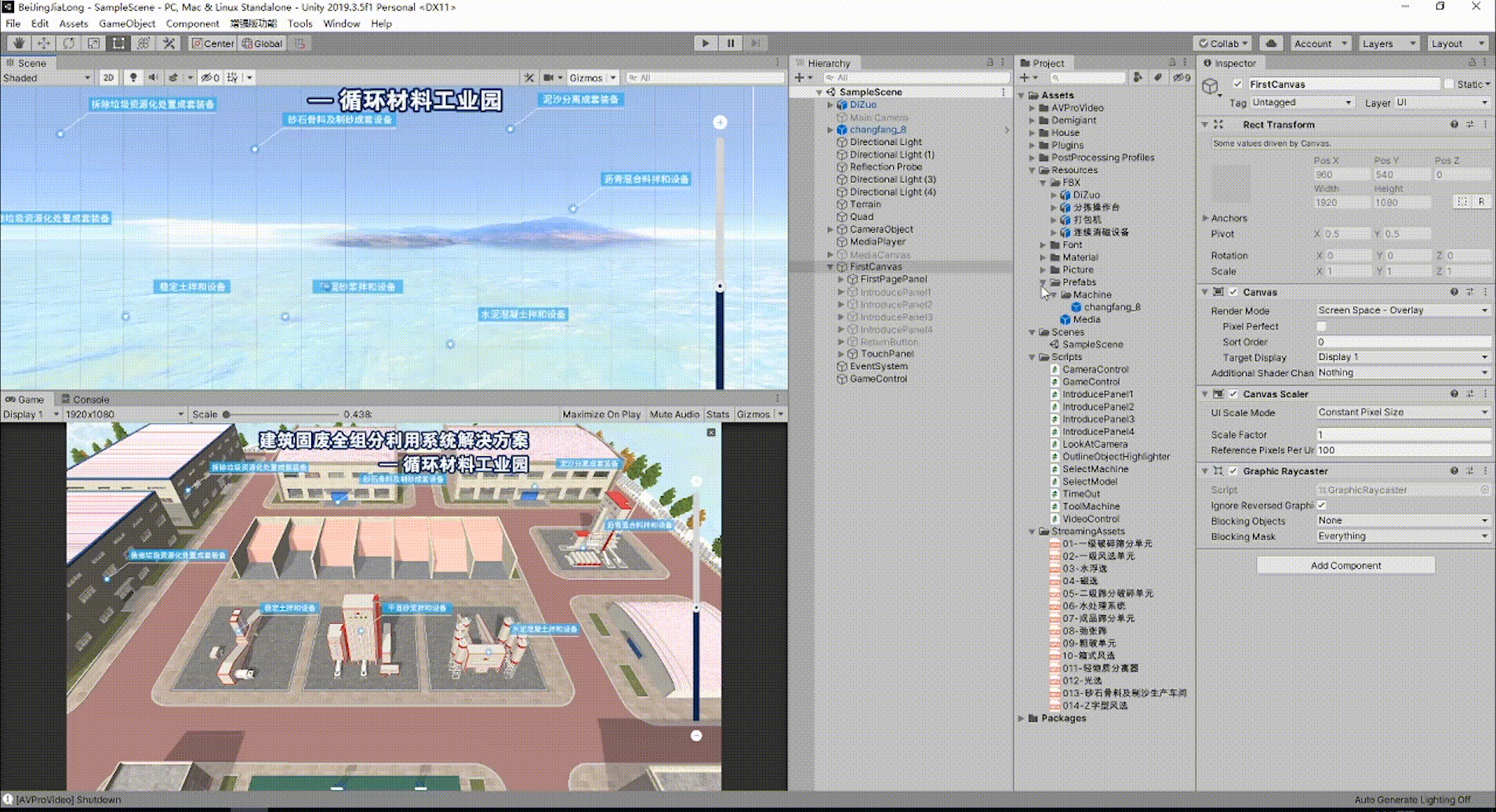Image resolution: width=1496 pixels, height=812 pixels.
Task: Select the Move tool
Action: 43,43
